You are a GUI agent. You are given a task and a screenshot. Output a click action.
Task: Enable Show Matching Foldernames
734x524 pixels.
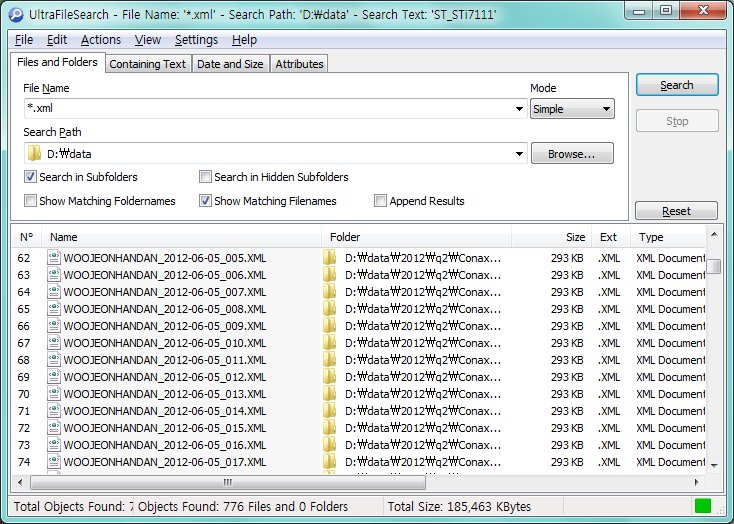point(30,201)
